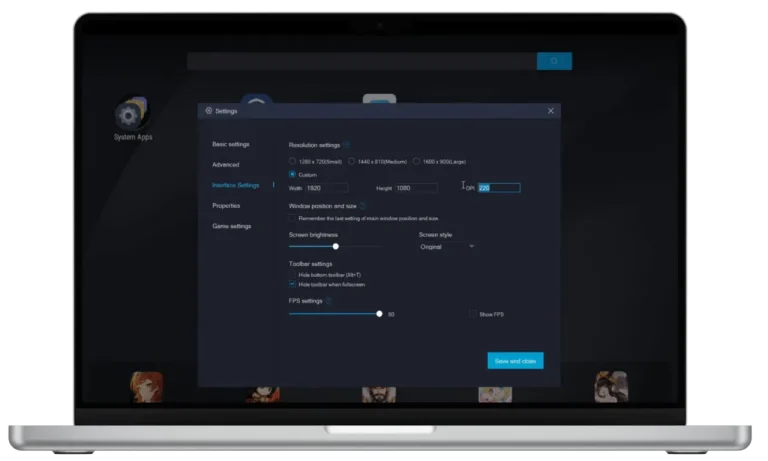Enable remember last window position and size
Image resolution: width=768 pixels, height=461 pixels.
[x=292, y=218]
